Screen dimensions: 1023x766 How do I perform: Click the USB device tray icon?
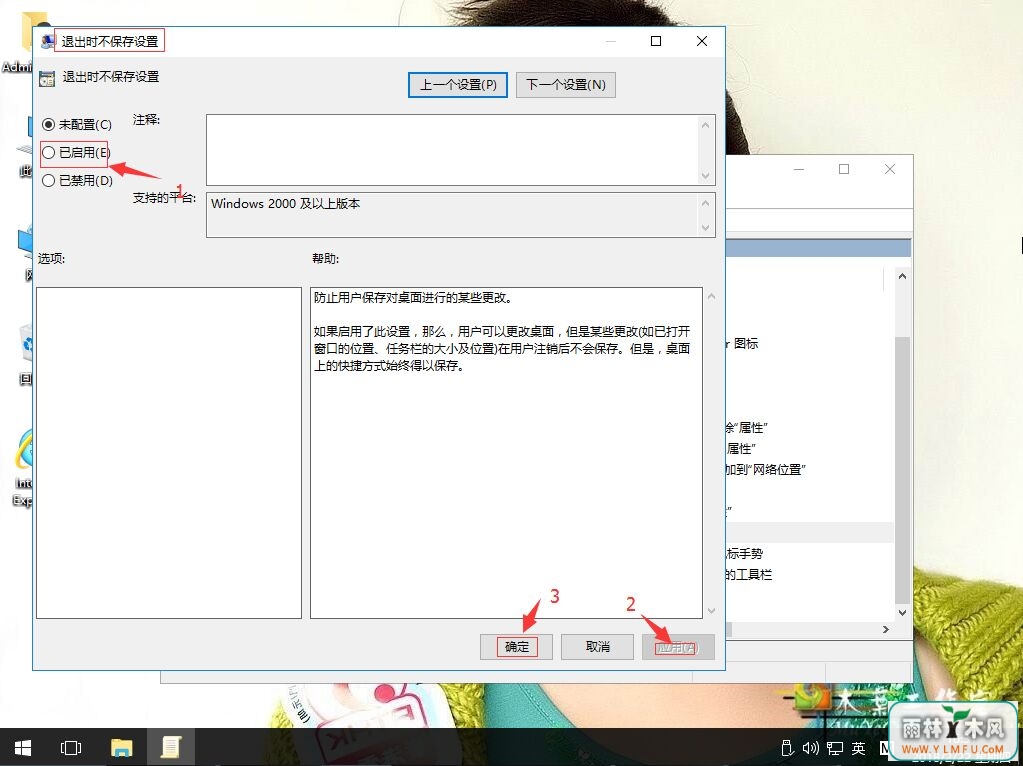pyautogui.click(x=787, y=748)
